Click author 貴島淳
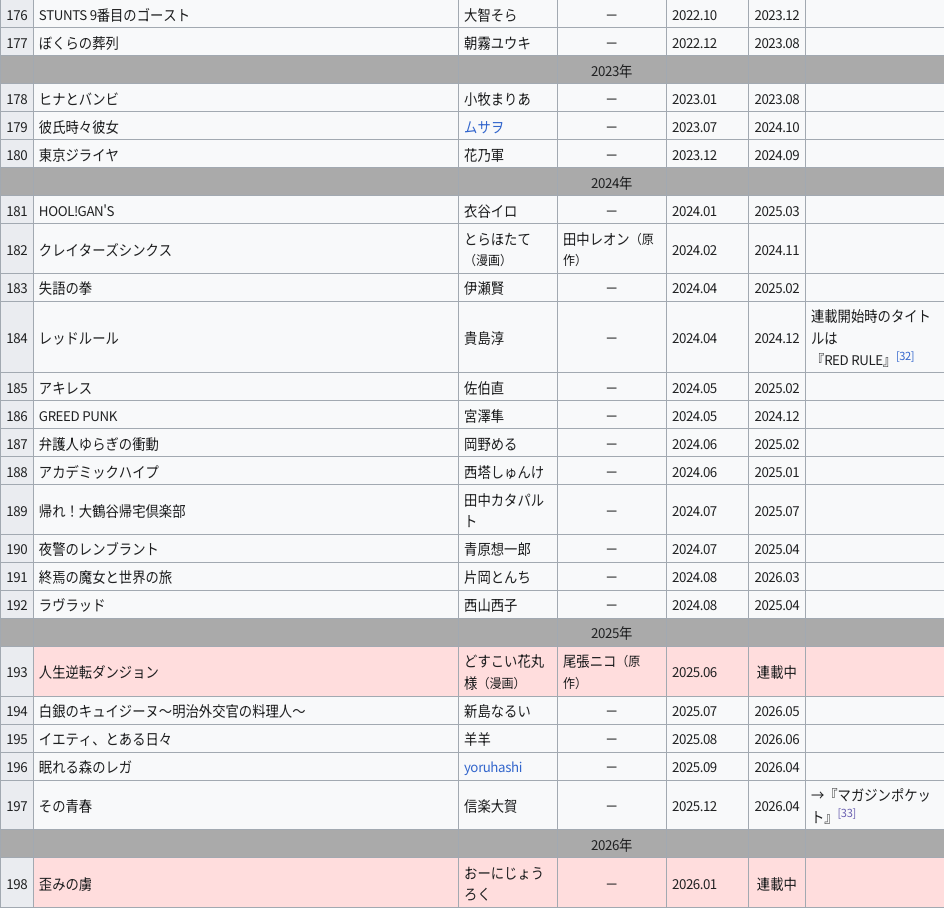 [x=483, y=338]
